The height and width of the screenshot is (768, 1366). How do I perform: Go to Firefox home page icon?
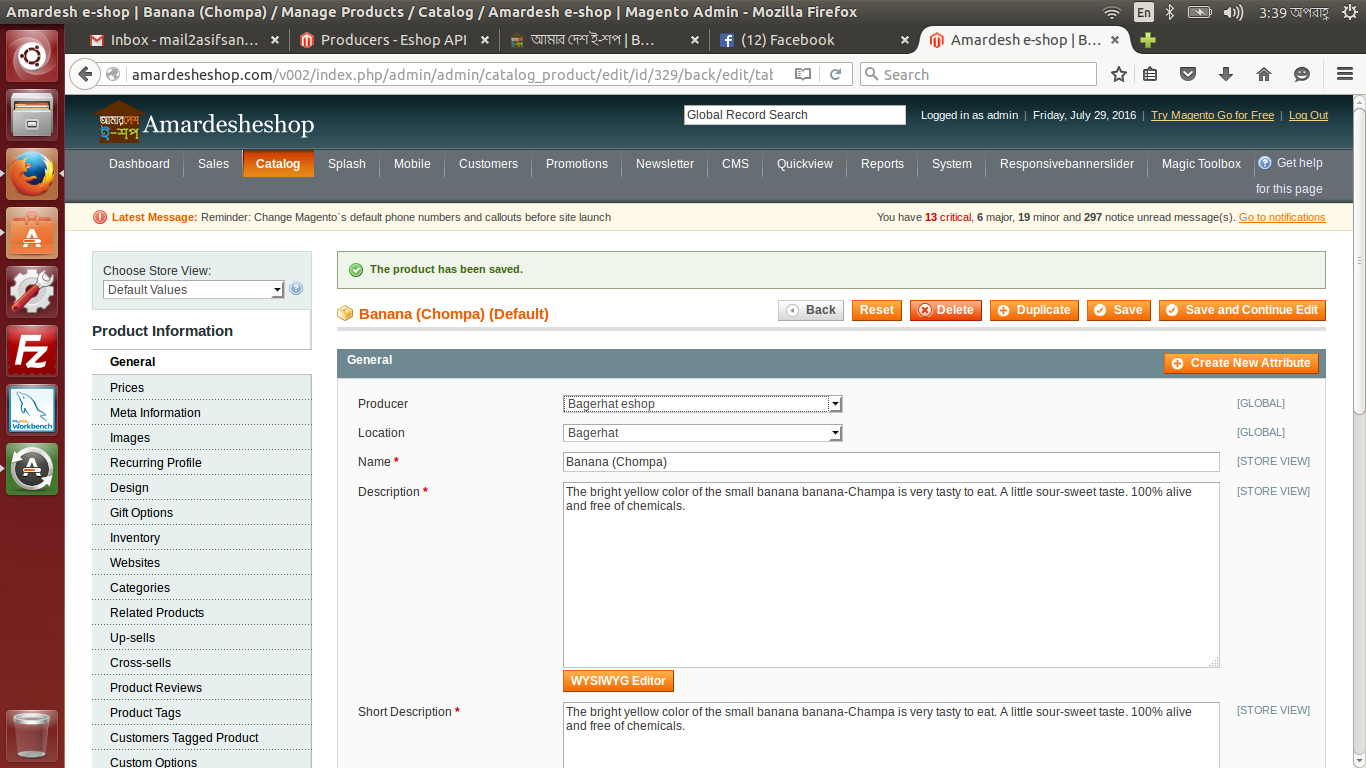(x=1264, y=74)
